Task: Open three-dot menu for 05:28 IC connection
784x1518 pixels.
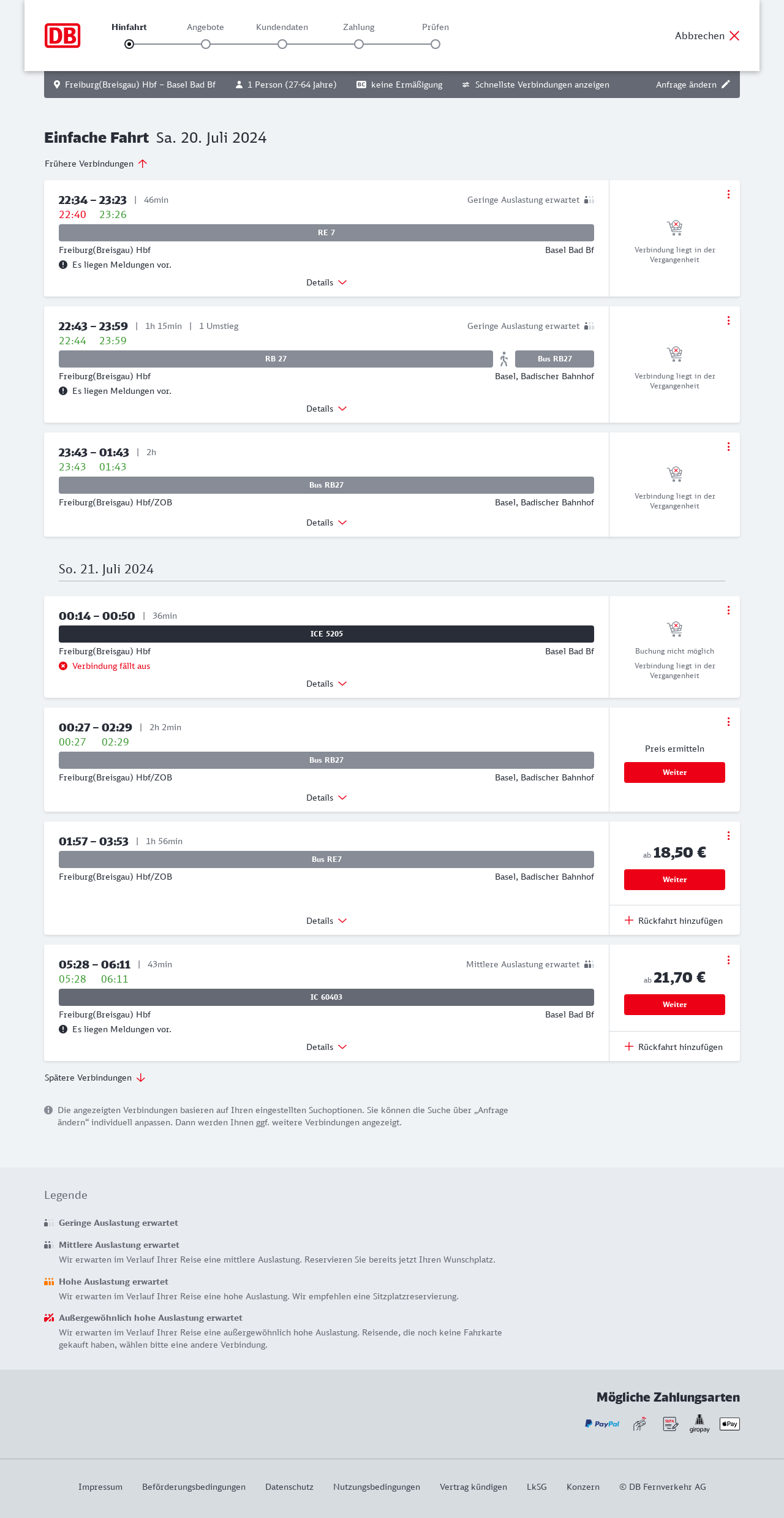Action: coord(728,960)
